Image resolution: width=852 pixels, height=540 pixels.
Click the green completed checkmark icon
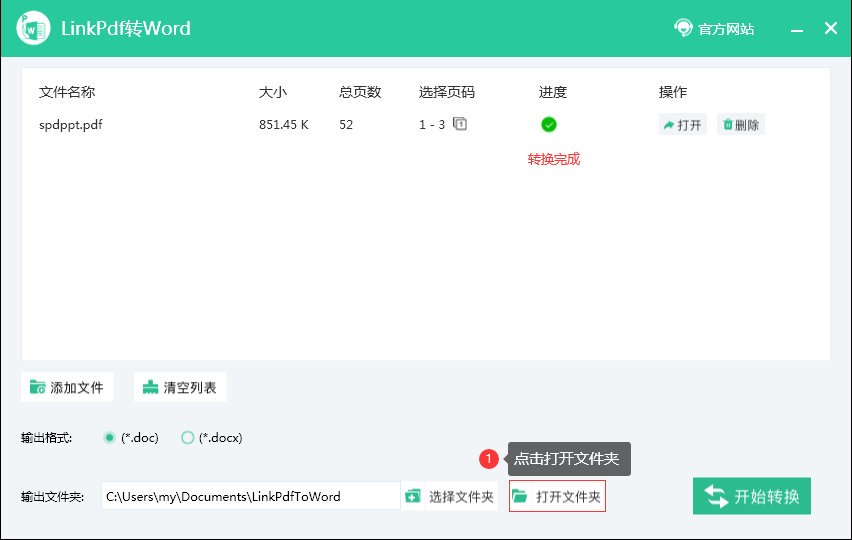[549, 124]
